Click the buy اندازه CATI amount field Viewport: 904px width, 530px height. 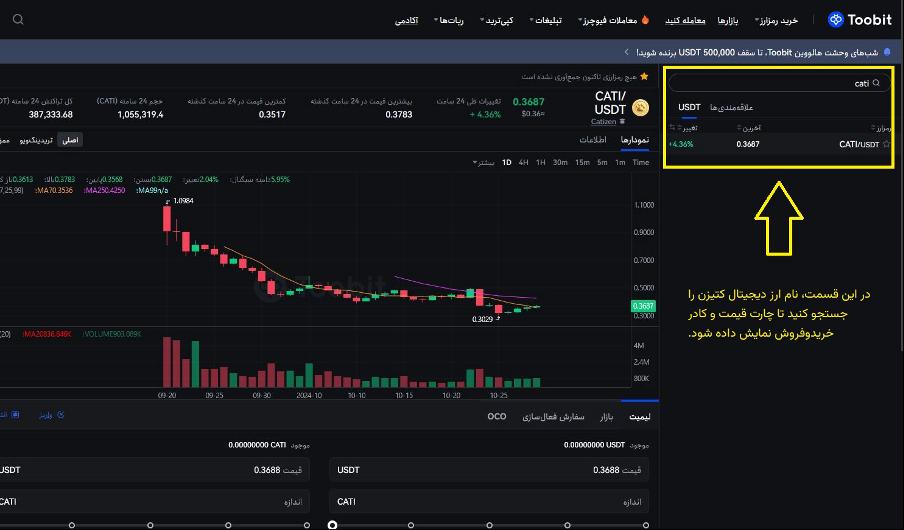coord(489,502)
